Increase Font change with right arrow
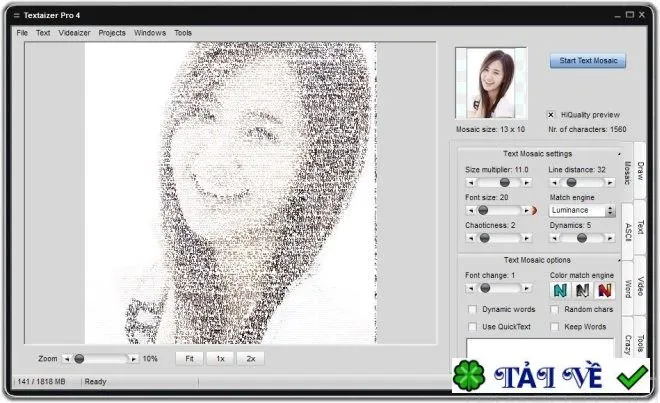The height and width of the screenshot is (403, 660). click(x=526, y=288)
